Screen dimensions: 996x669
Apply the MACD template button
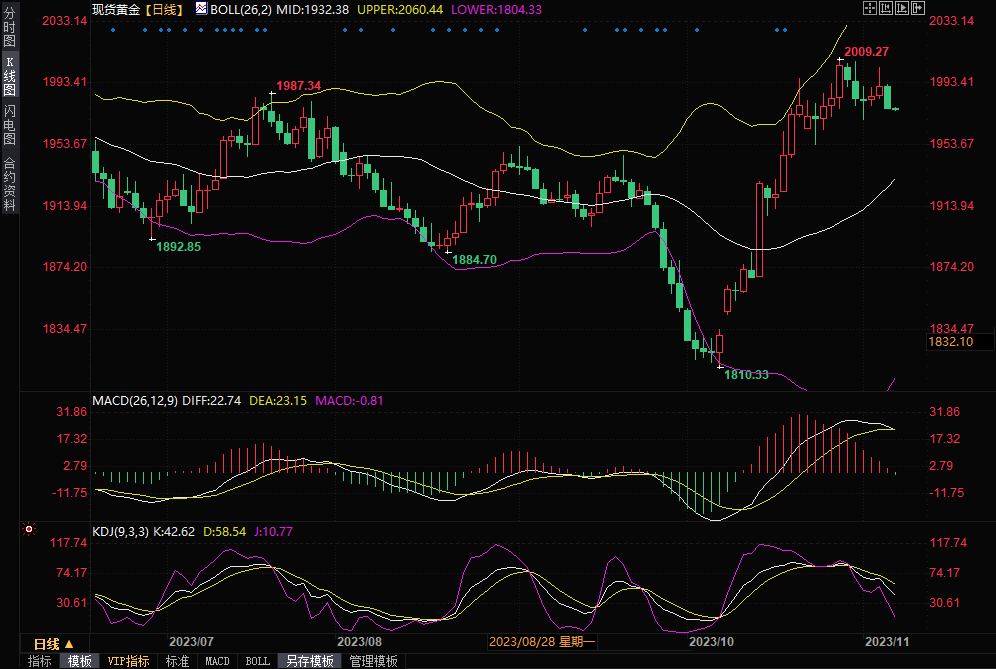pos(217,661)
